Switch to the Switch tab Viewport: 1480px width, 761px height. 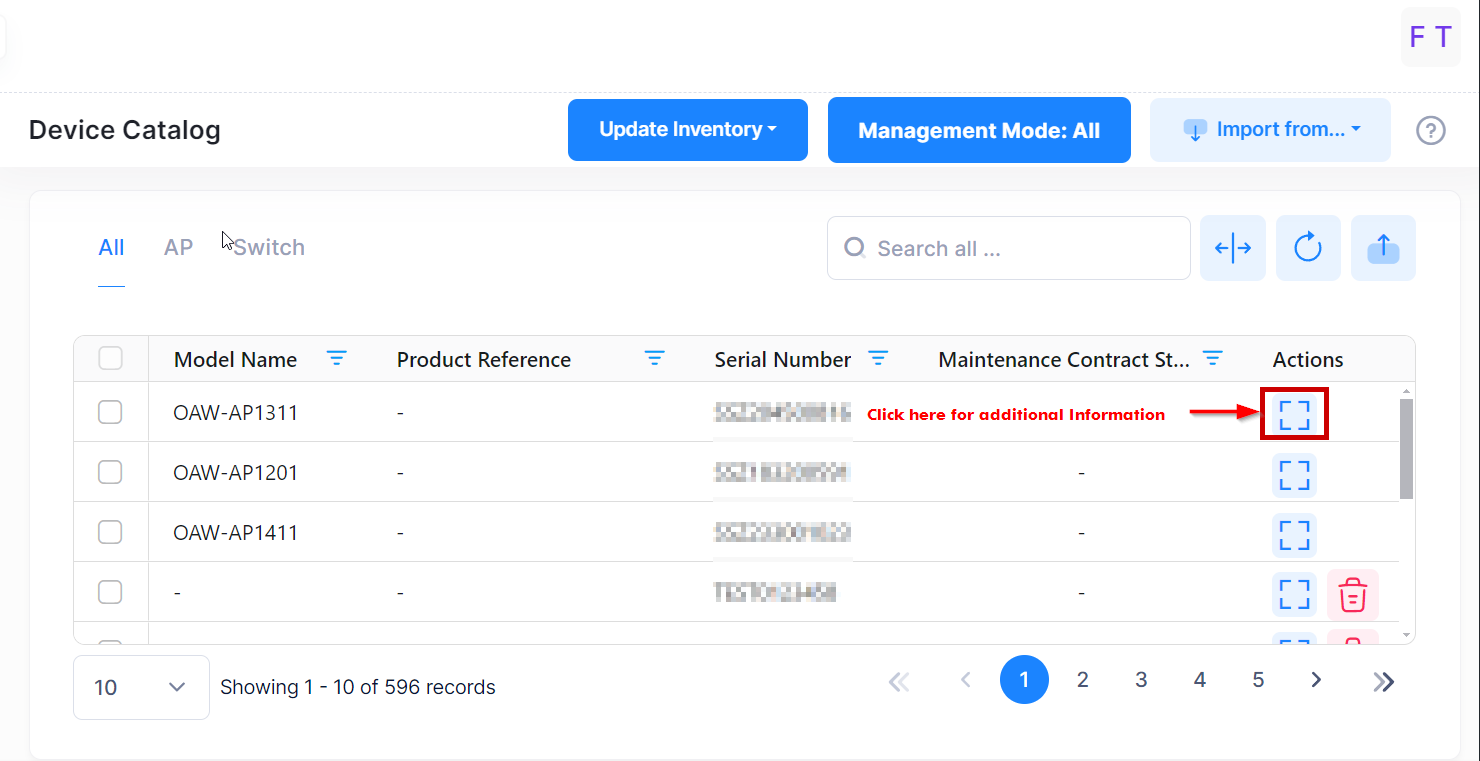tap(270, 248)
